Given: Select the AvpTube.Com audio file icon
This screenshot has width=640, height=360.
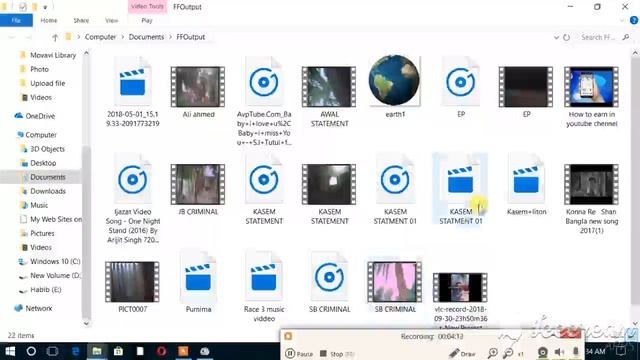Looking at the screenshot, I should click(x=264, y=82).
